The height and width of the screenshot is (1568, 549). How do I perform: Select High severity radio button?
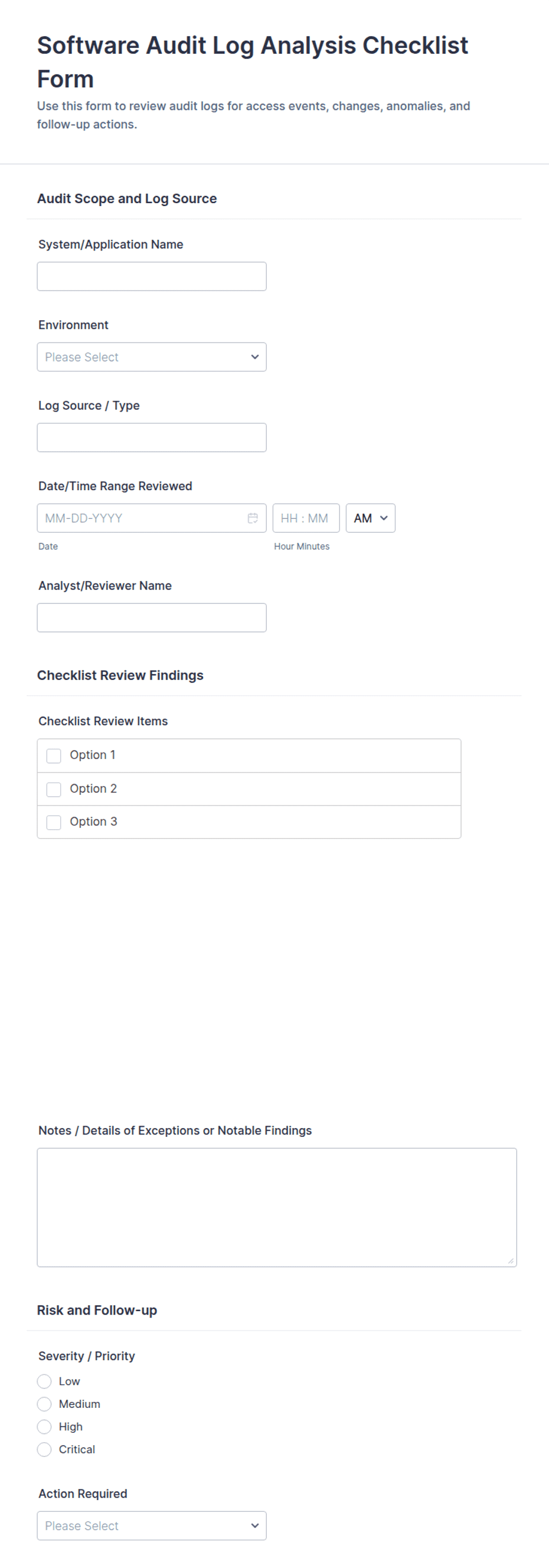[44, 1426]
